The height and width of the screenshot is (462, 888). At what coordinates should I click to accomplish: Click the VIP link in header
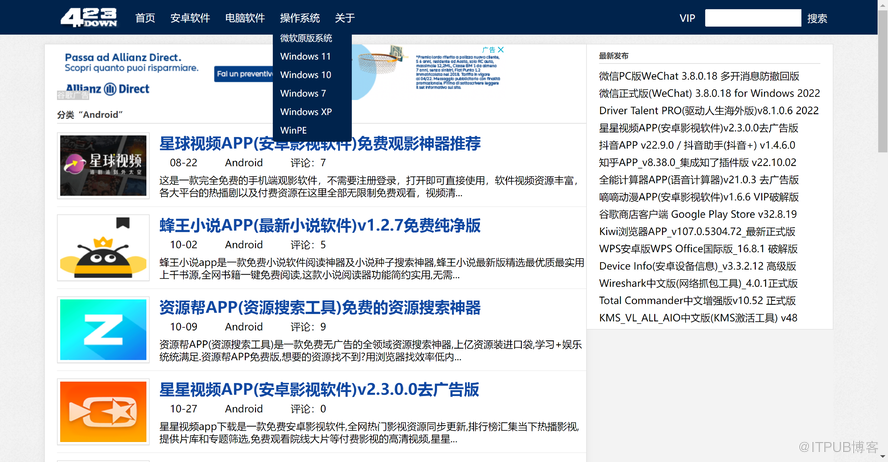pyautogui.click(x=687, y=18)
